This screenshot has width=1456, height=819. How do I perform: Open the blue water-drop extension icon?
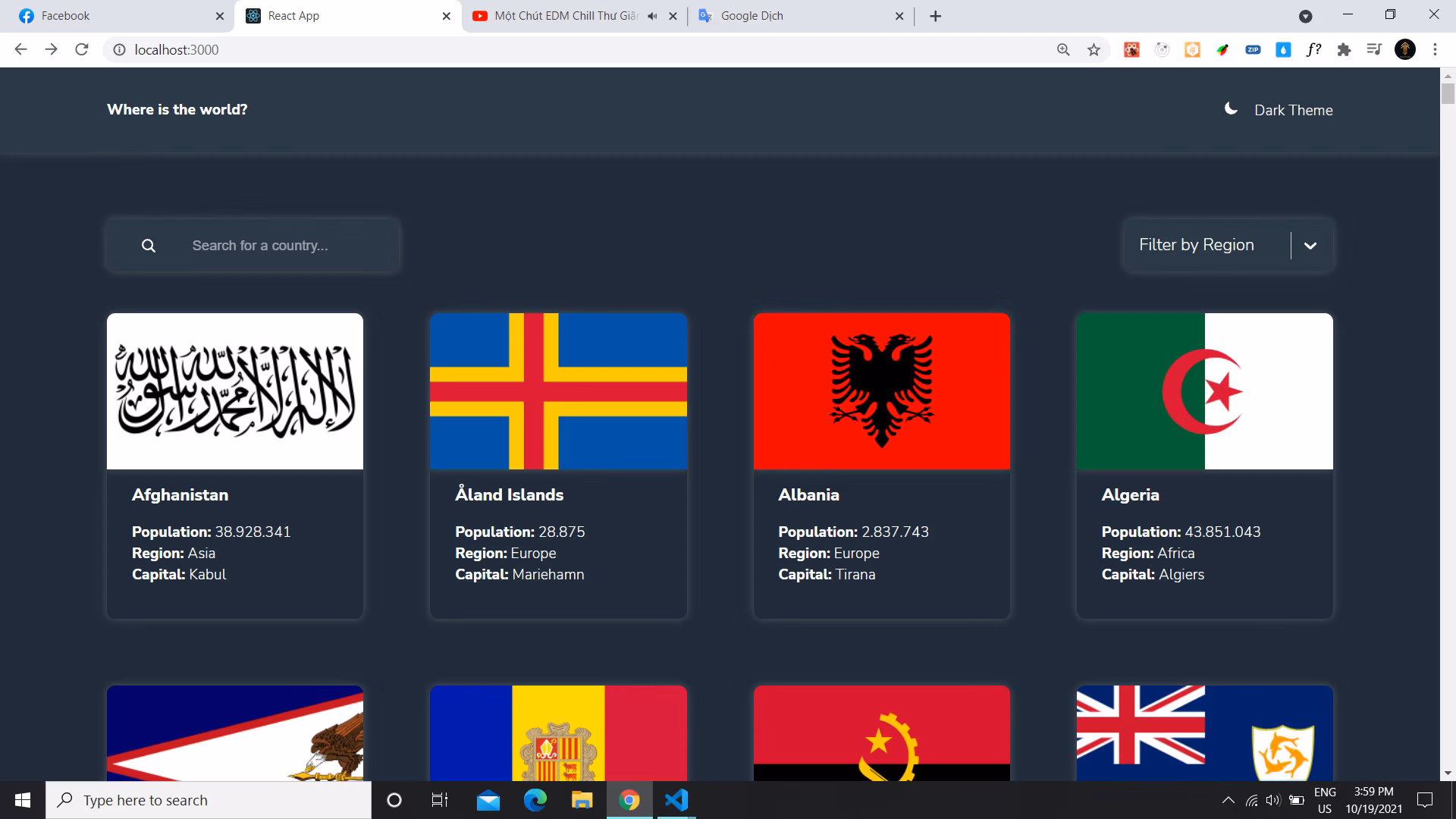coord(1283,50)
